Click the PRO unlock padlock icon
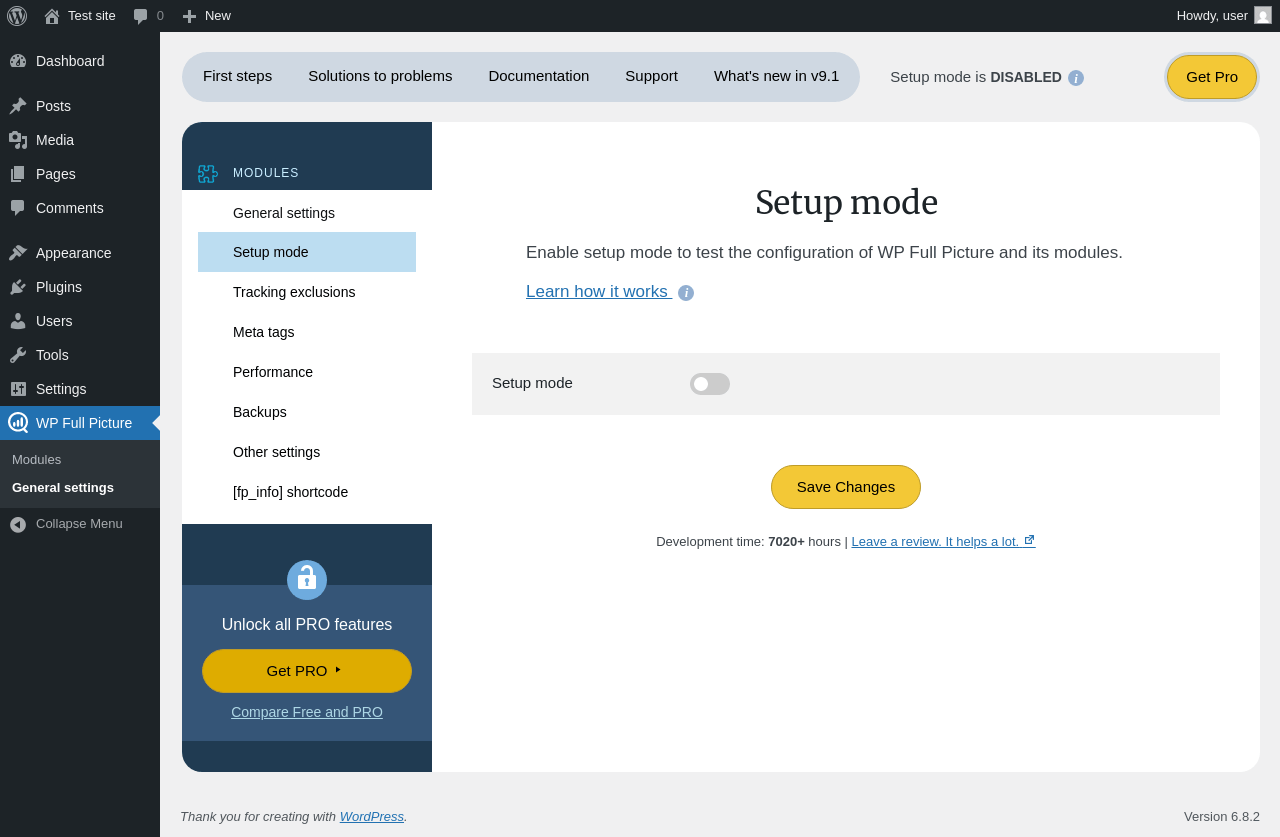This screenshot has width=1280, height=837. (307, 580)
